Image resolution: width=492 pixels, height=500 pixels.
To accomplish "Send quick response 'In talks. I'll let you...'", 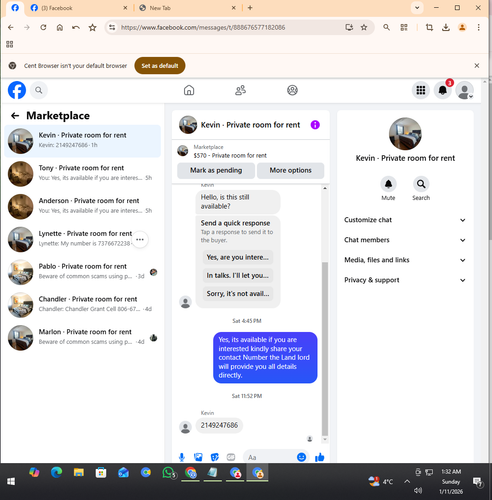I will coord(238,275).
